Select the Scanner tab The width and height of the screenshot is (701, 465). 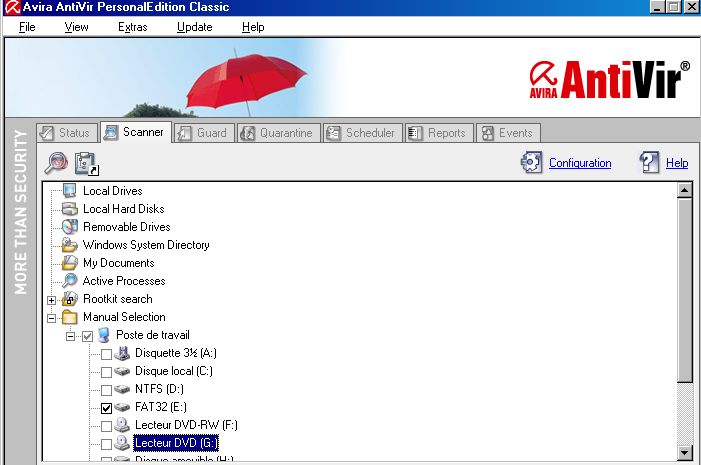[x=136, y=132]
